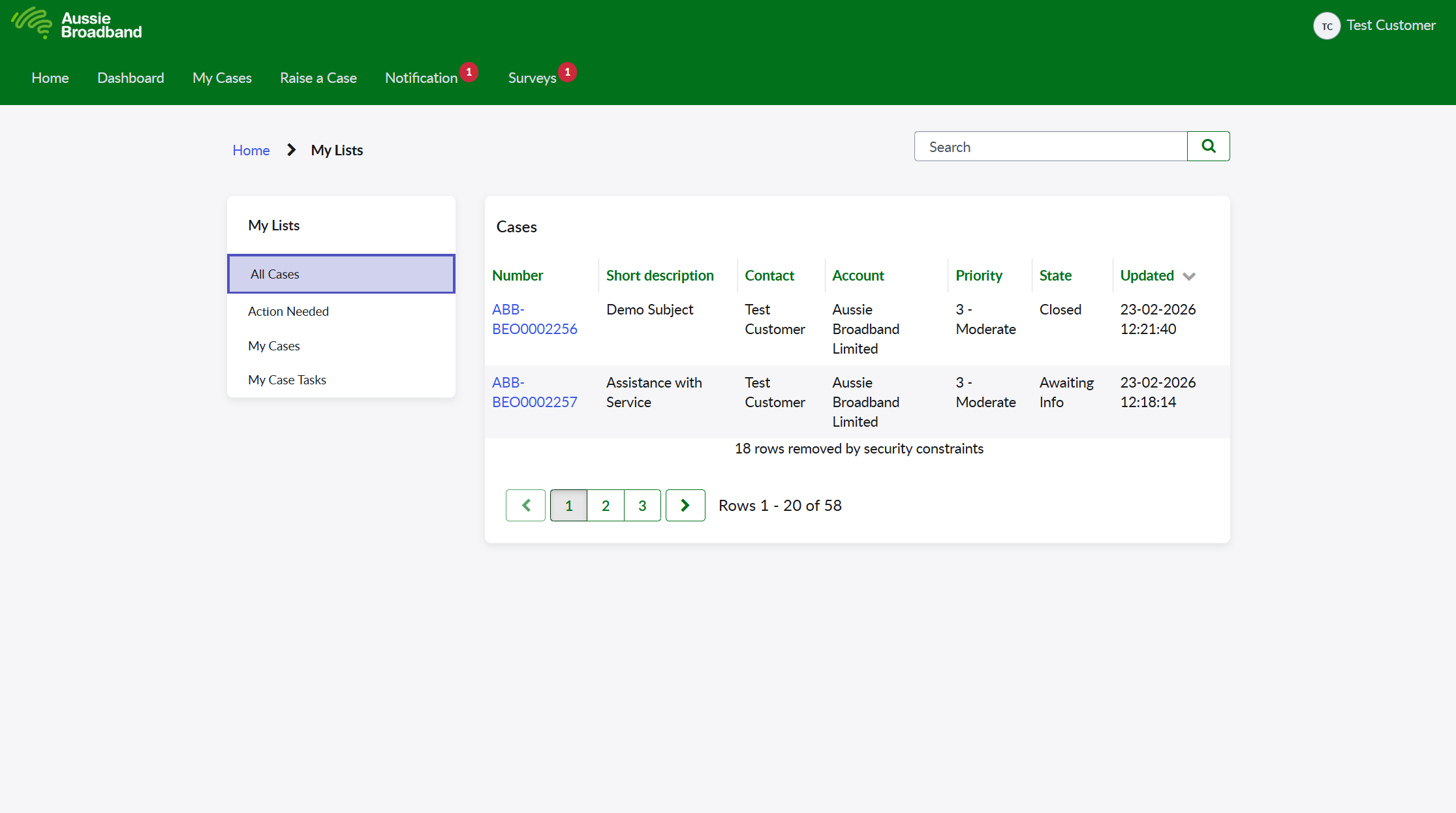Go to page 2 of results

pos(605,505)
